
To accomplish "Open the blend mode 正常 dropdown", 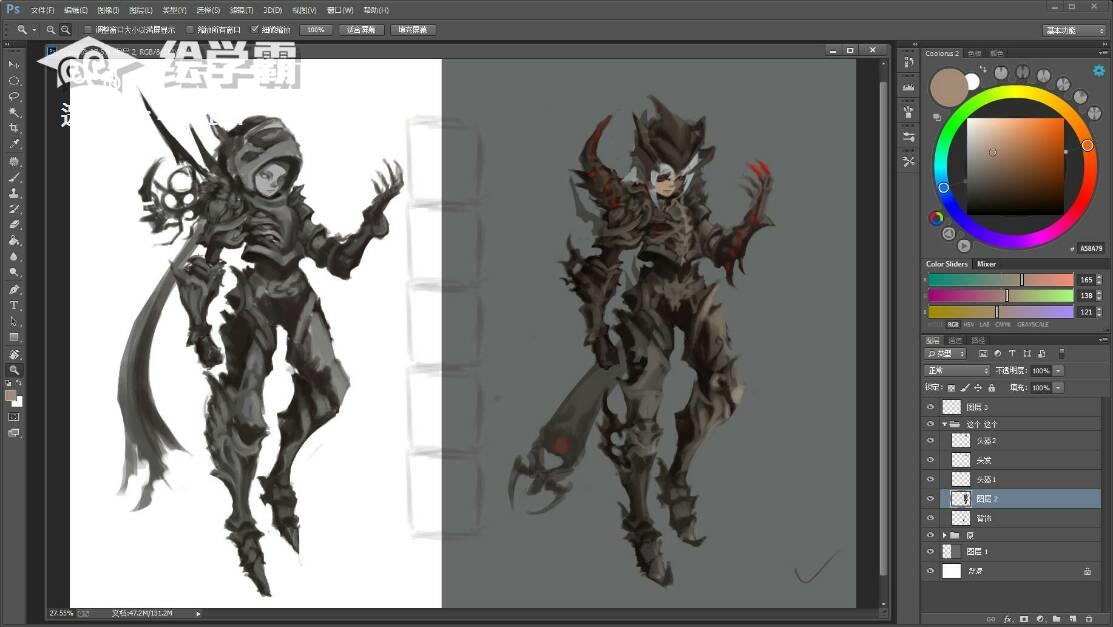I will click(x=957, y=371).
